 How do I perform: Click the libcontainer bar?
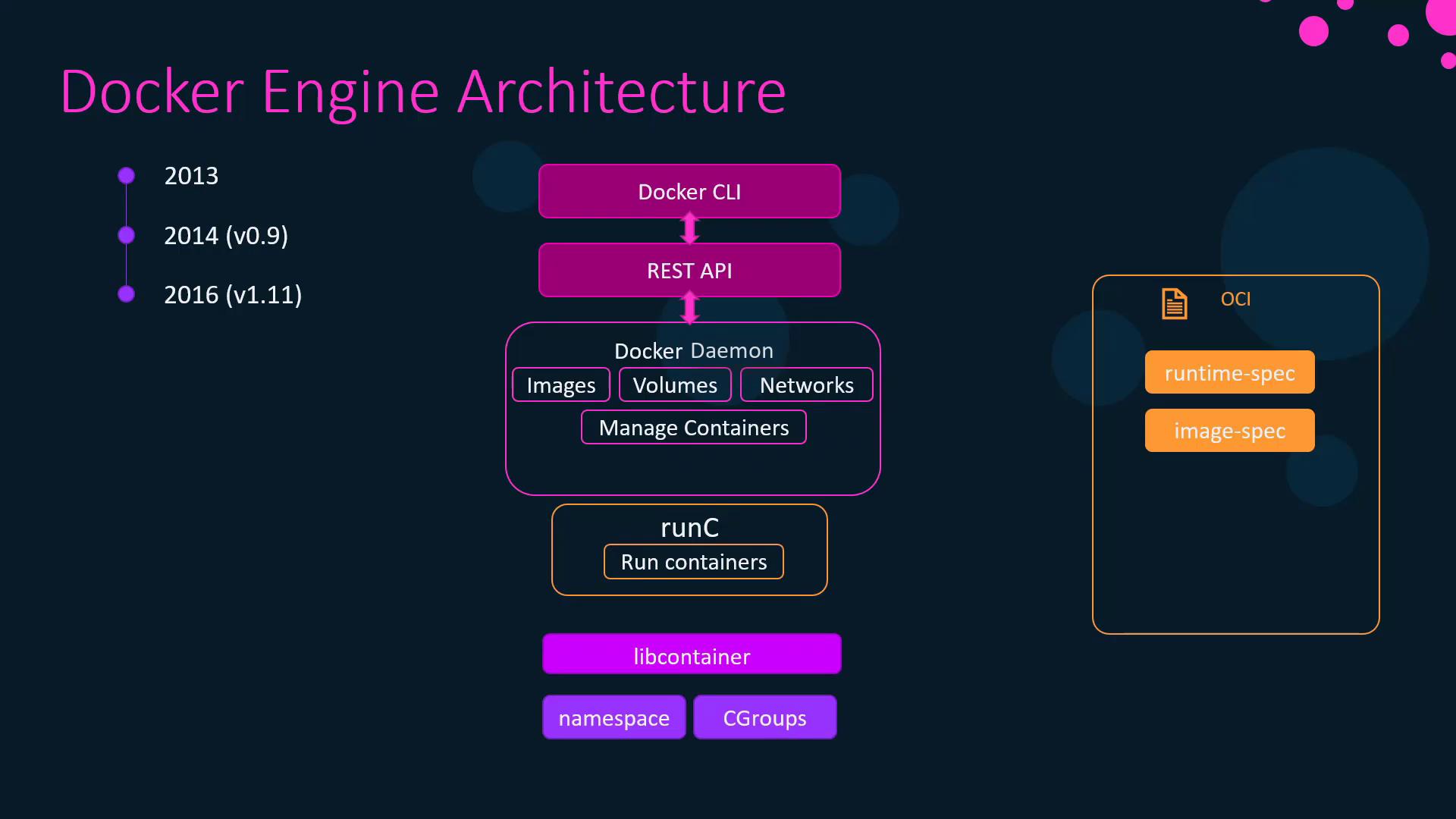tap(692, 654)
